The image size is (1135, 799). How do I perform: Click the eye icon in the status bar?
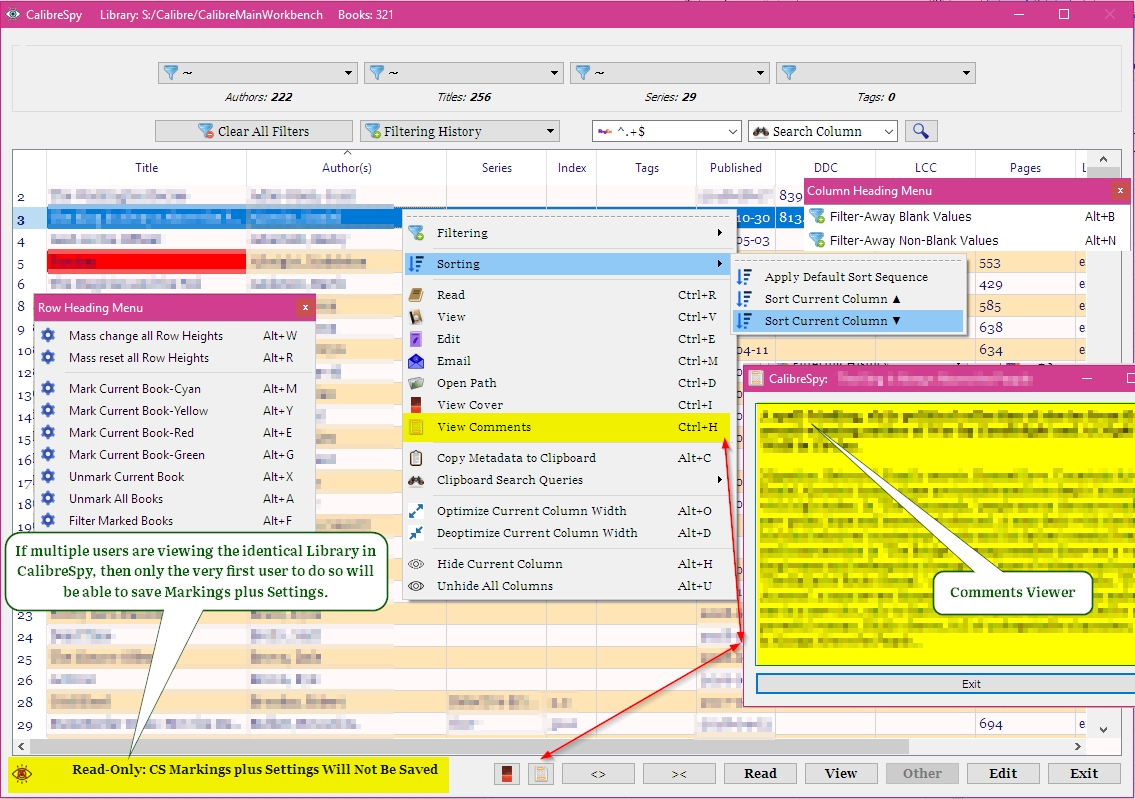(x=22, y=774)
